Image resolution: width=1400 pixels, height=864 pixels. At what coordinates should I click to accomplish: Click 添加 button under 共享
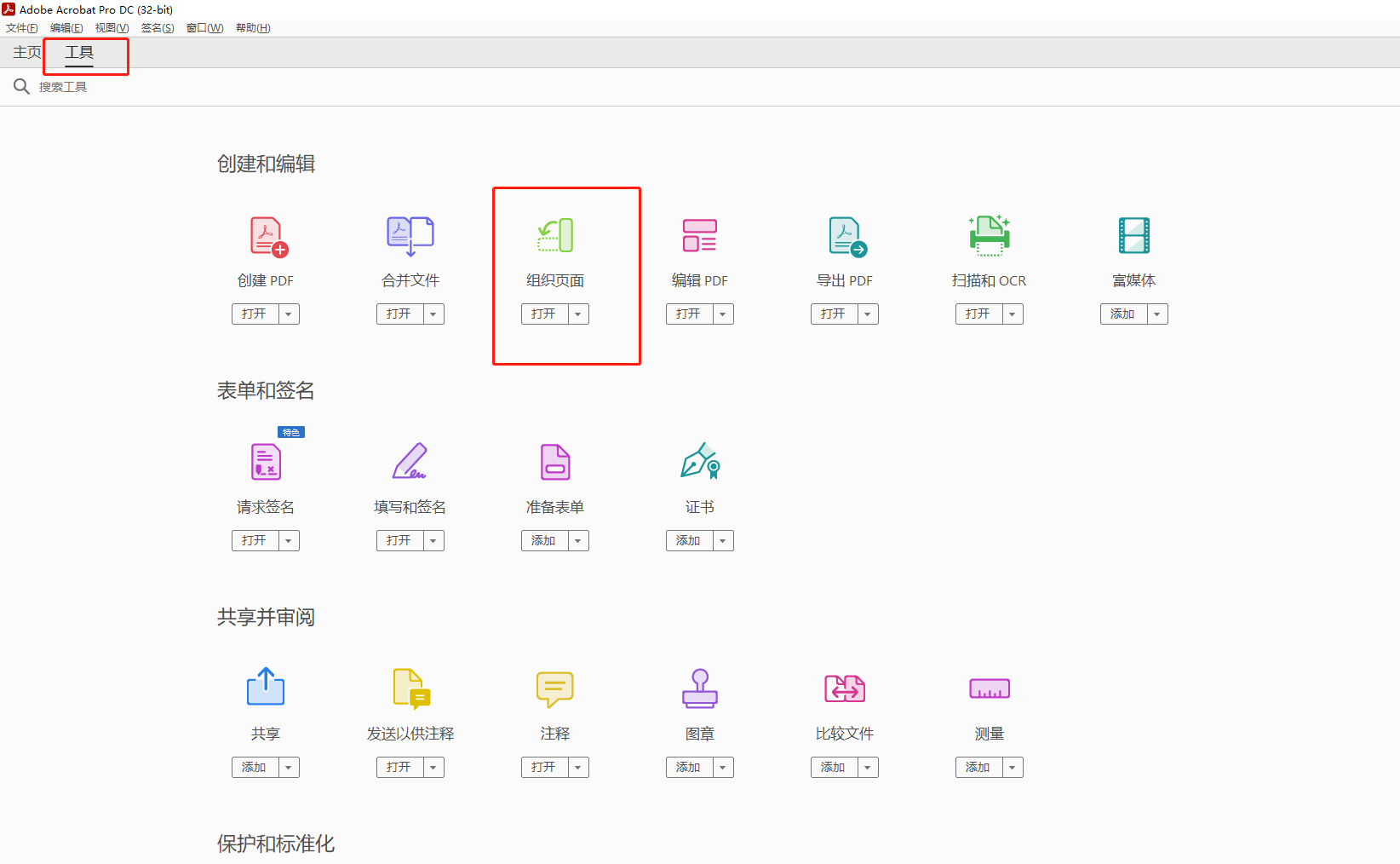coord(255,768)
